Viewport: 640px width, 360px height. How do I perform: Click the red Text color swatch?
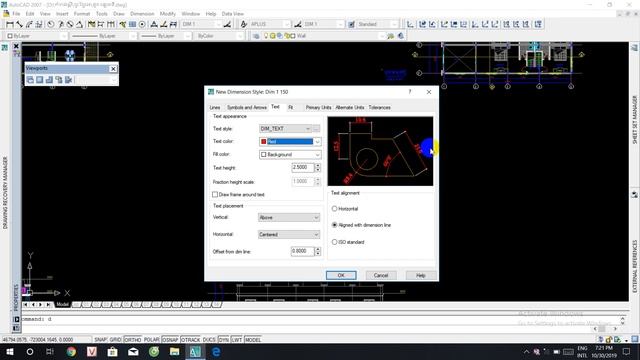tap(264, 142)
